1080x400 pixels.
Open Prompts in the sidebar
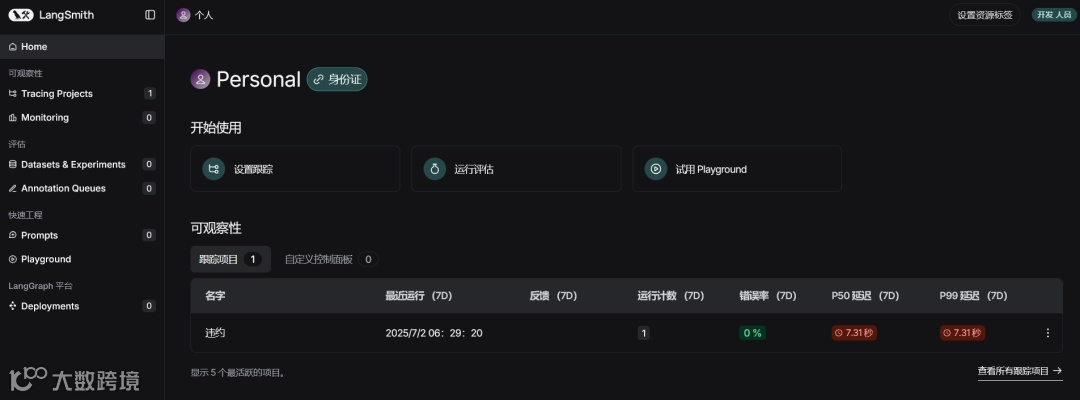pyautogui.click(x=82, y=235)
